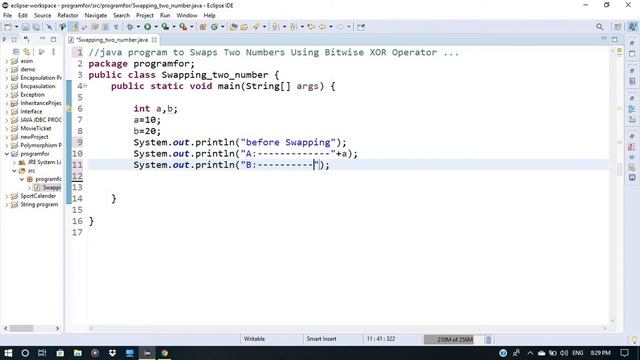Open Chrome from the taskbar
The width and height of the screenshot is (640, 360).
click(x=164, y=353)
